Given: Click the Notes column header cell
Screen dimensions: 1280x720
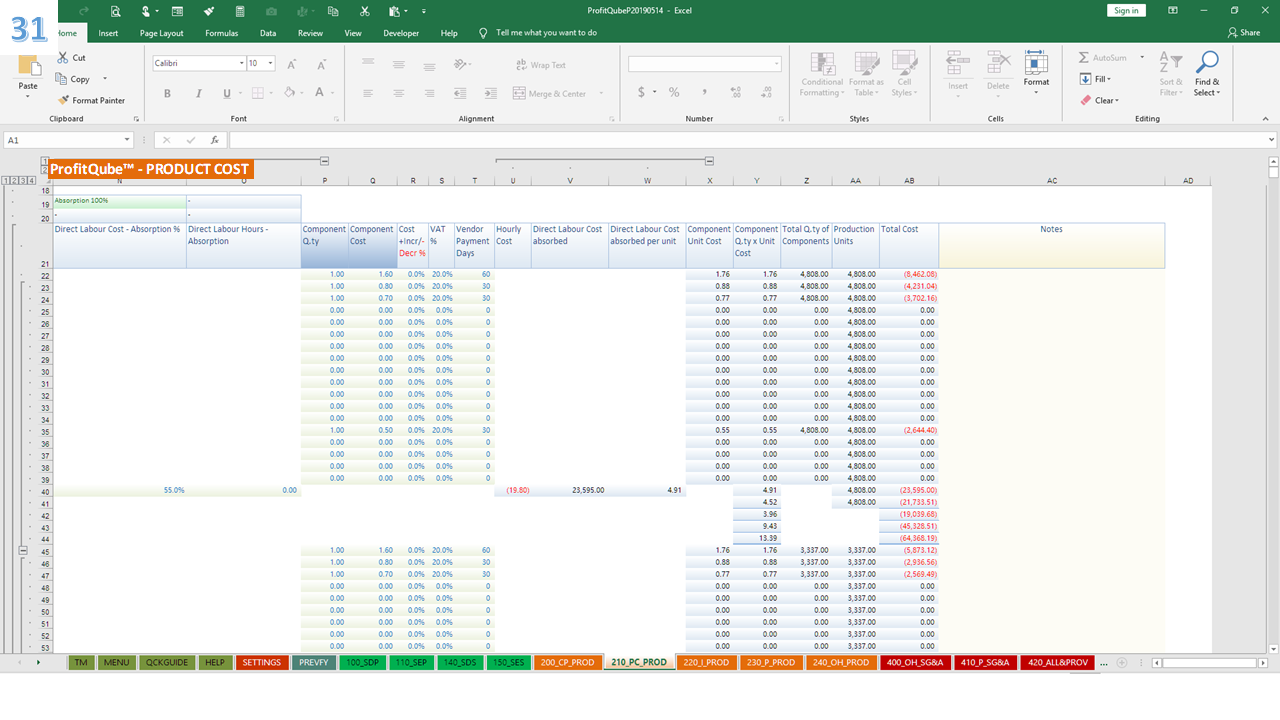Looking at the screenshot, I should point(1051,246).
